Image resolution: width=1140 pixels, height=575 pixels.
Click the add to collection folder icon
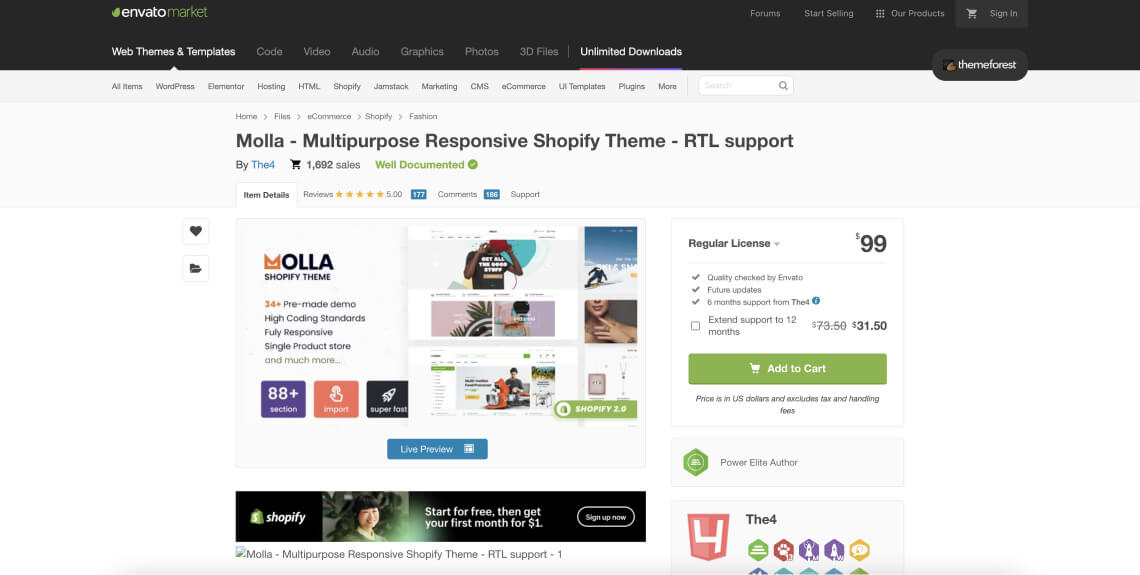pos(195,268)
